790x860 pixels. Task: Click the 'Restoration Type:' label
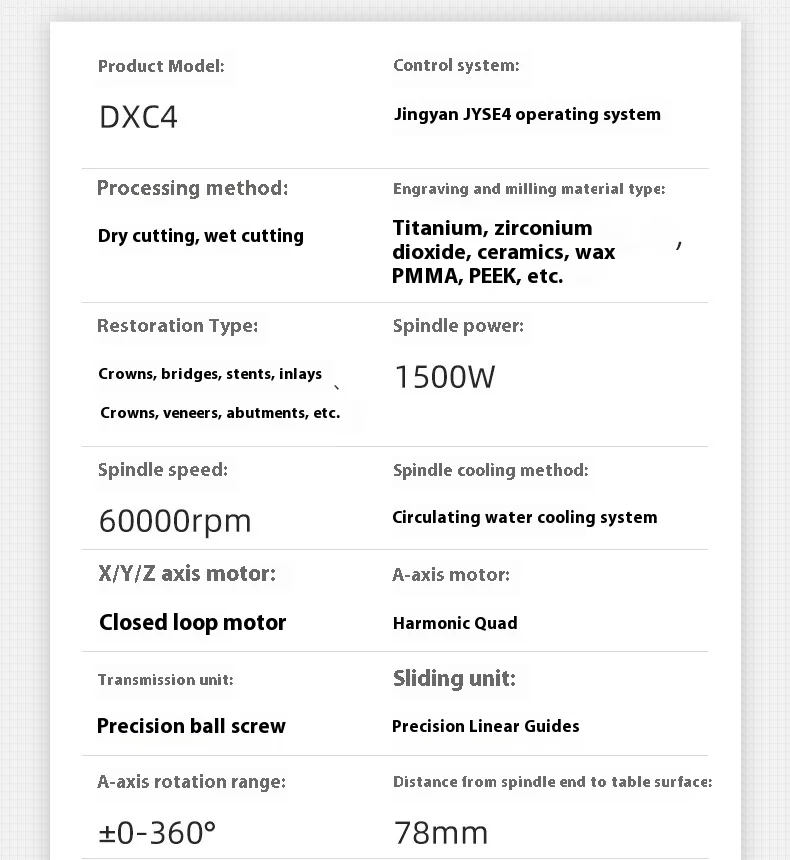click(x=177, y=325)
